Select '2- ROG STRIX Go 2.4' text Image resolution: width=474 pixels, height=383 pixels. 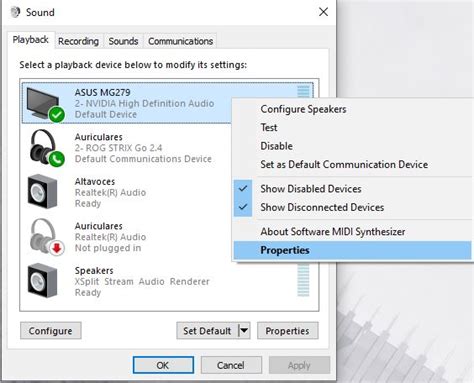click(x=119, y=148)
